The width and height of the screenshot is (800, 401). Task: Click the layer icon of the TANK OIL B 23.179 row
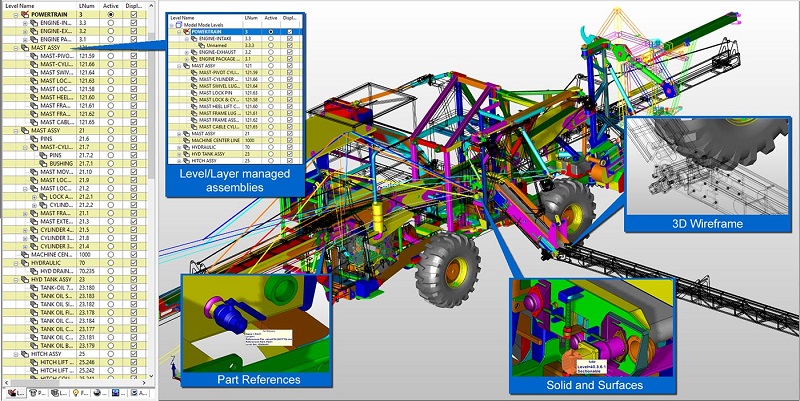pos(34,345)
